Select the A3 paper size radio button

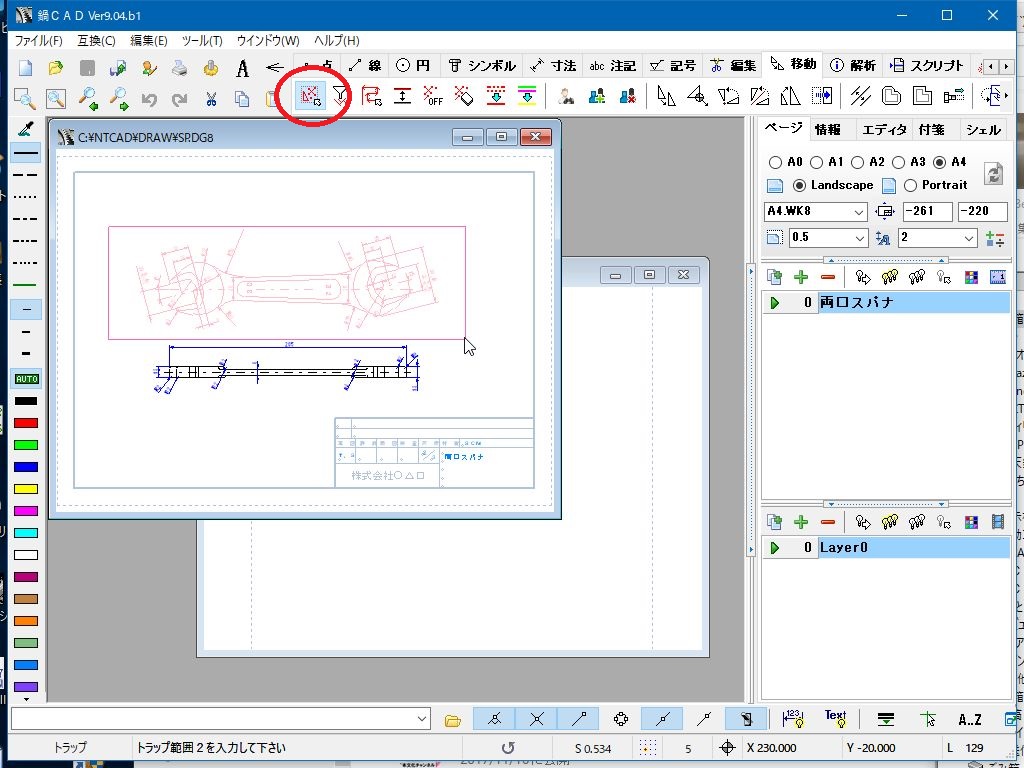point(898,162)
